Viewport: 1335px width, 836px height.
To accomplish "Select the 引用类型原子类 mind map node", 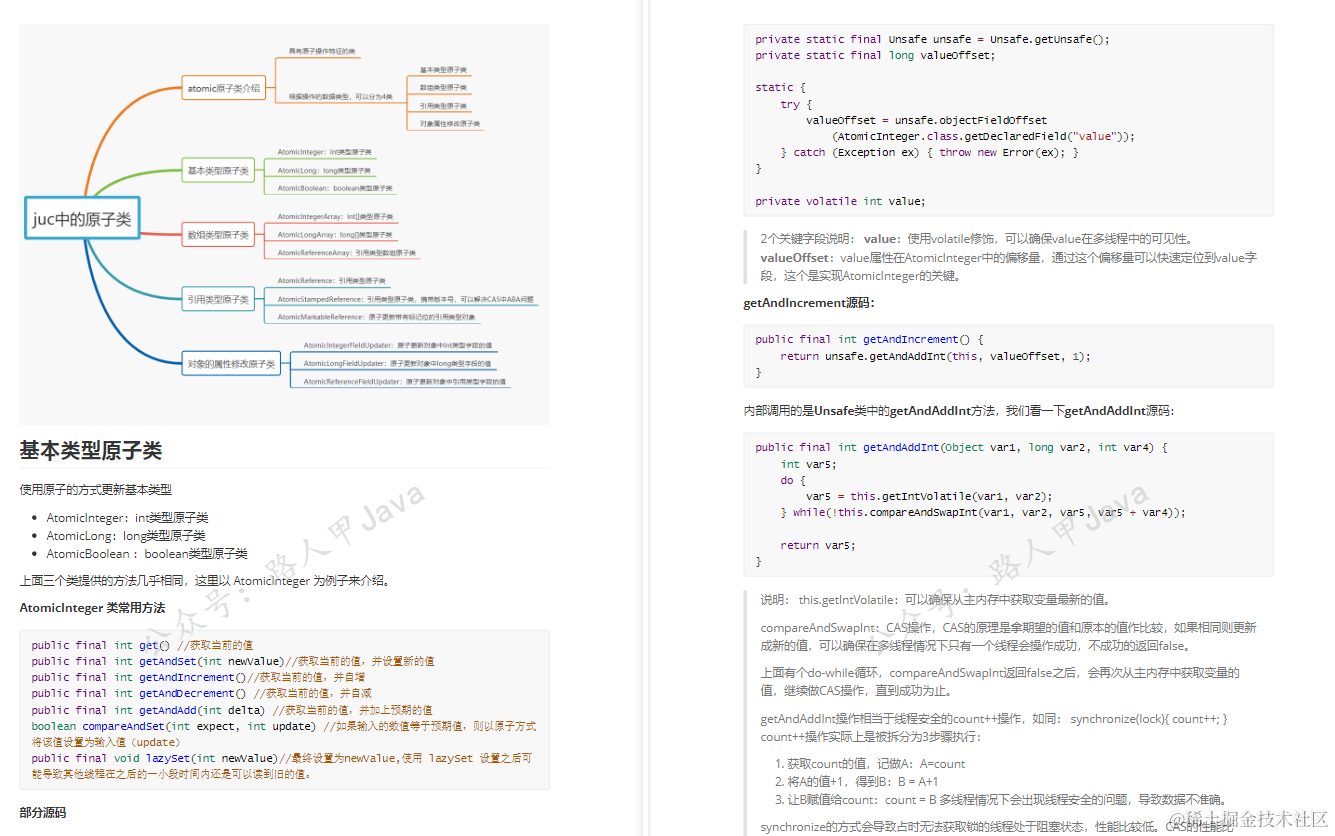I will click(219, 299).
